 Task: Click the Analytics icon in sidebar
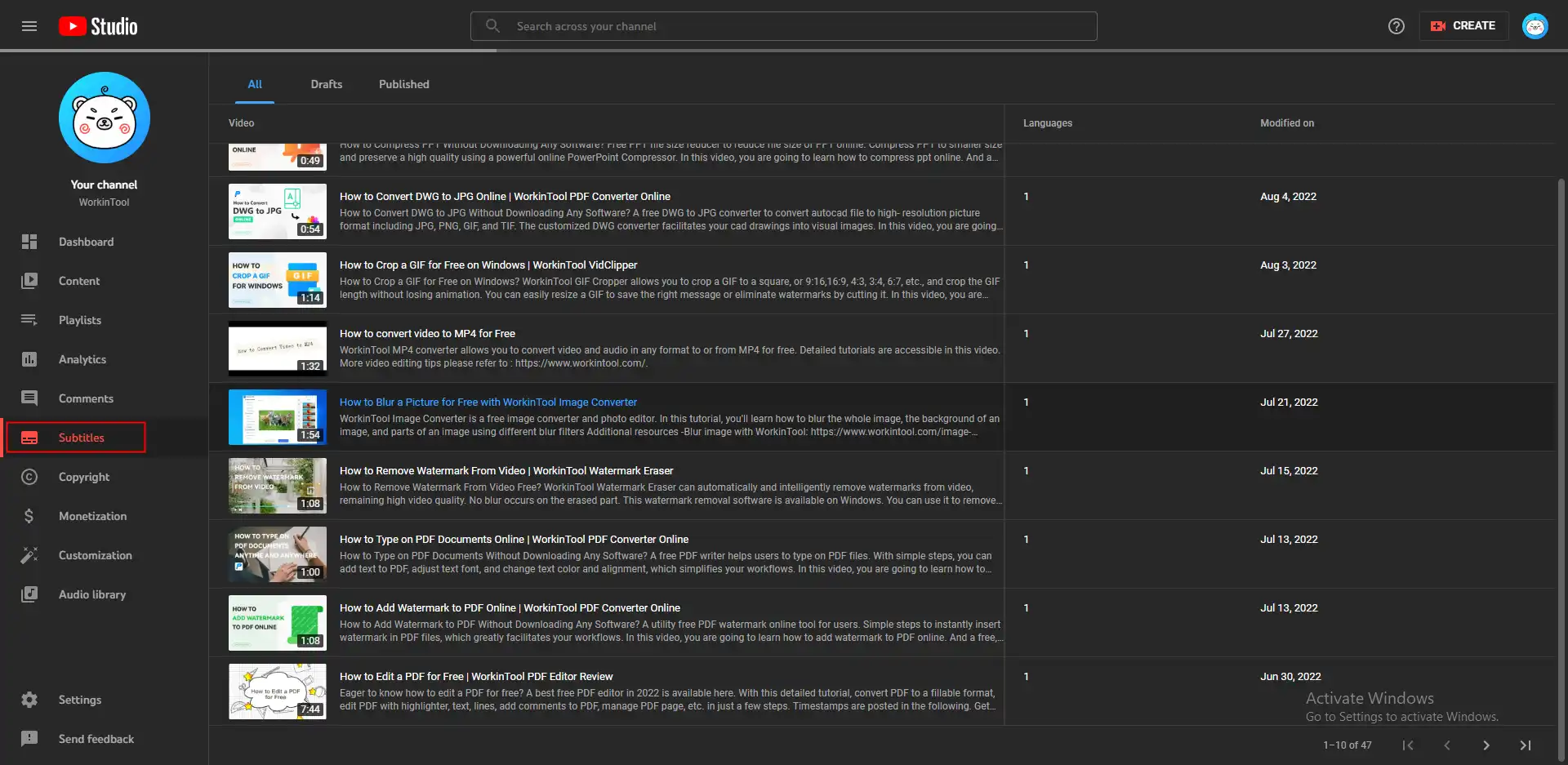tap(29, 359)
